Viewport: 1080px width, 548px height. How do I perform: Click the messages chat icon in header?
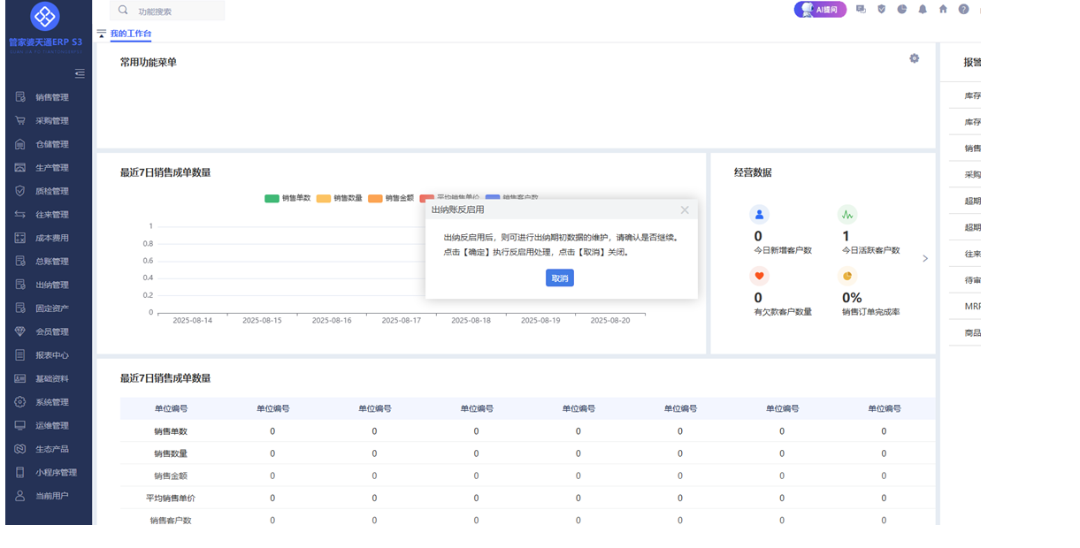point(860,10)
